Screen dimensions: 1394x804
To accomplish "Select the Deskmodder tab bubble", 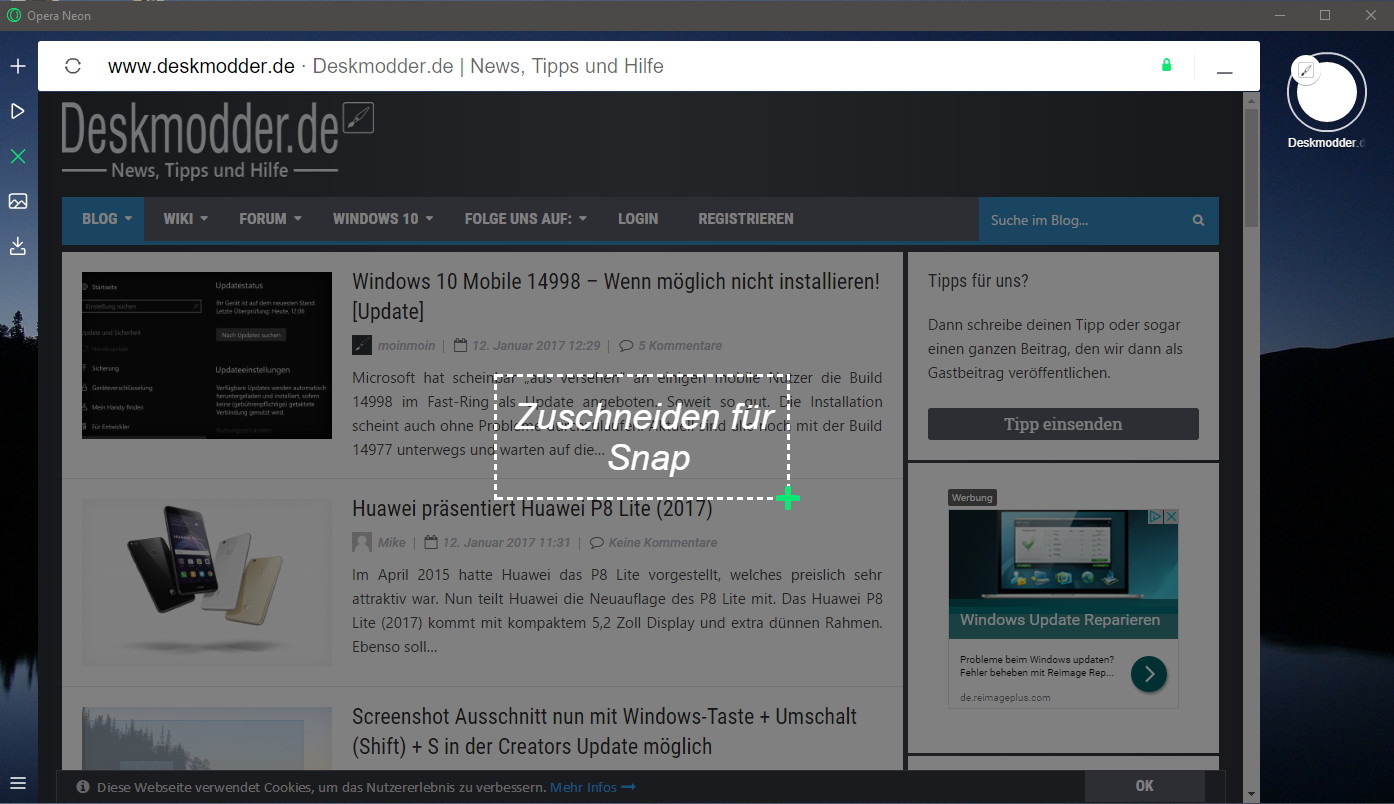I will (1326, 93).
